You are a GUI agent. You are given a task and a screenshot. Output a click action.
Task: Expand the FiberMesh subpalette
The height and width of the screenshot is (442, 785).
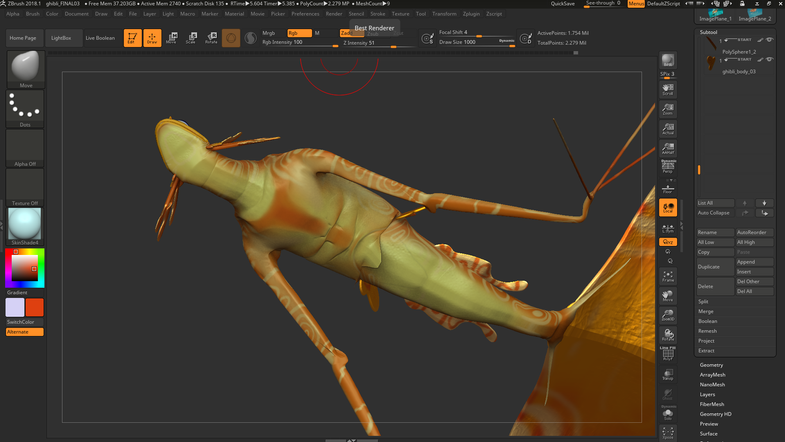[711, 404]
